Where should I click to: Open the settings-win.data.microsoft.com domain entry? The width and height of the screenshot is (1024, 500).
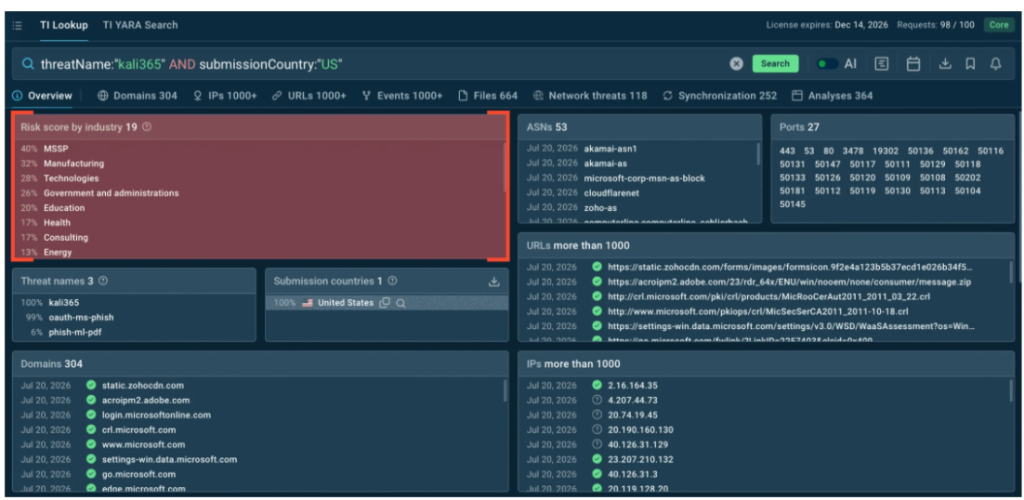click(169, 460)
